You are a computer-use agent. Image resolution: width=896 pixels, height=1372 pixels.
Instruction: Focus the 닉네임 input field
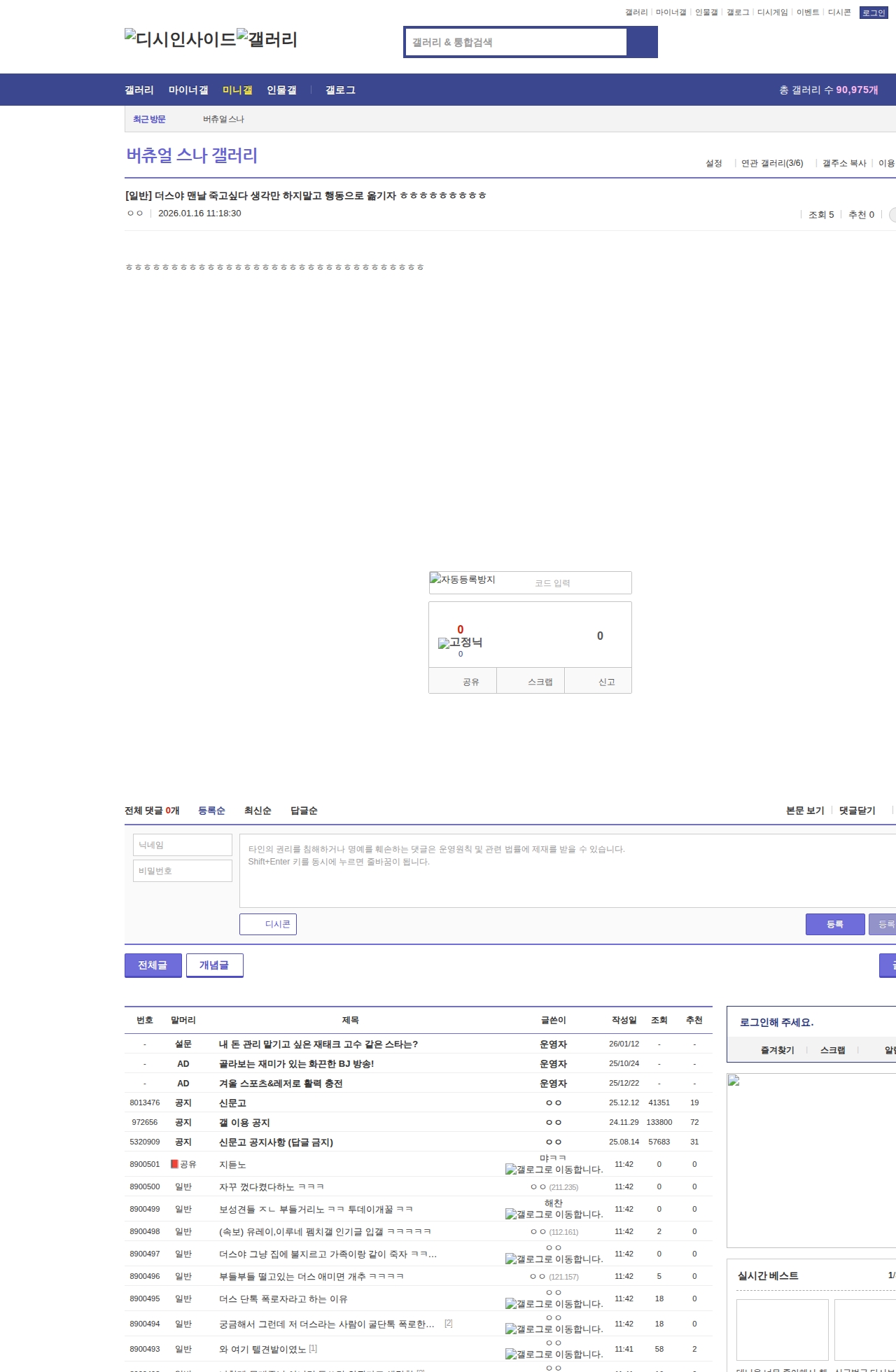182,845
